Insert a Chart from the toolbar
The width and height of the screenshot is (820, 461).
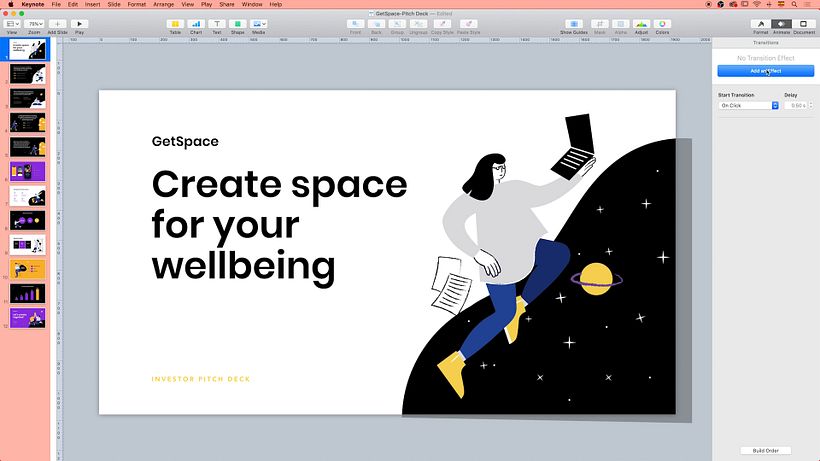click(x=196, y=23)
